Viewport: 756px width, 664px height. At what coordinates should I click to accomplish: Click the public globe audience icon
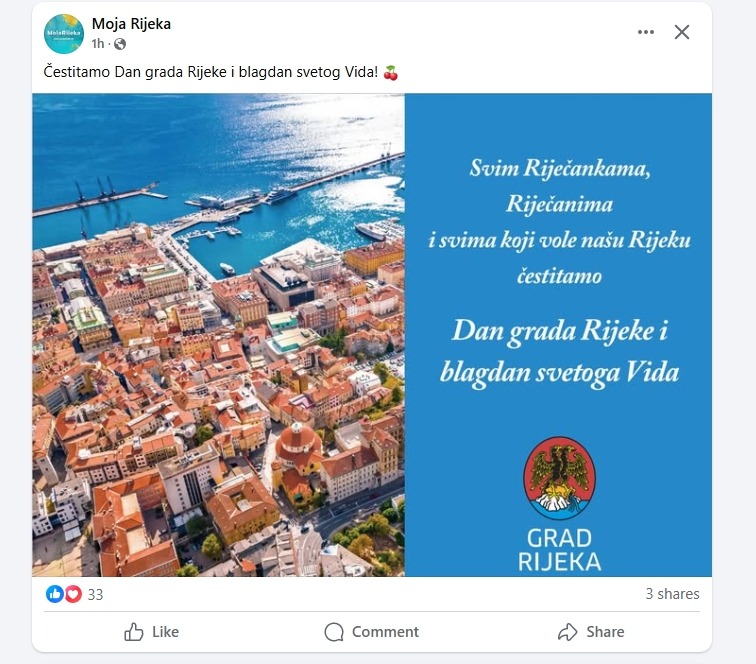pyautogui.click(x=120, y=44)
